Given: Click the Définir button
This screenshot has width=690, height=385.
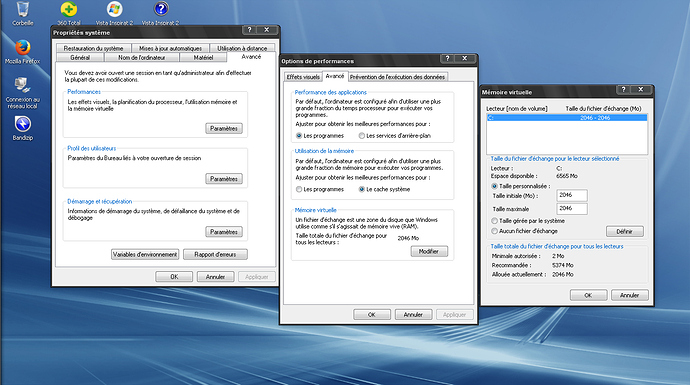Looking at the screenshot, I should click(x=624, y=231).
